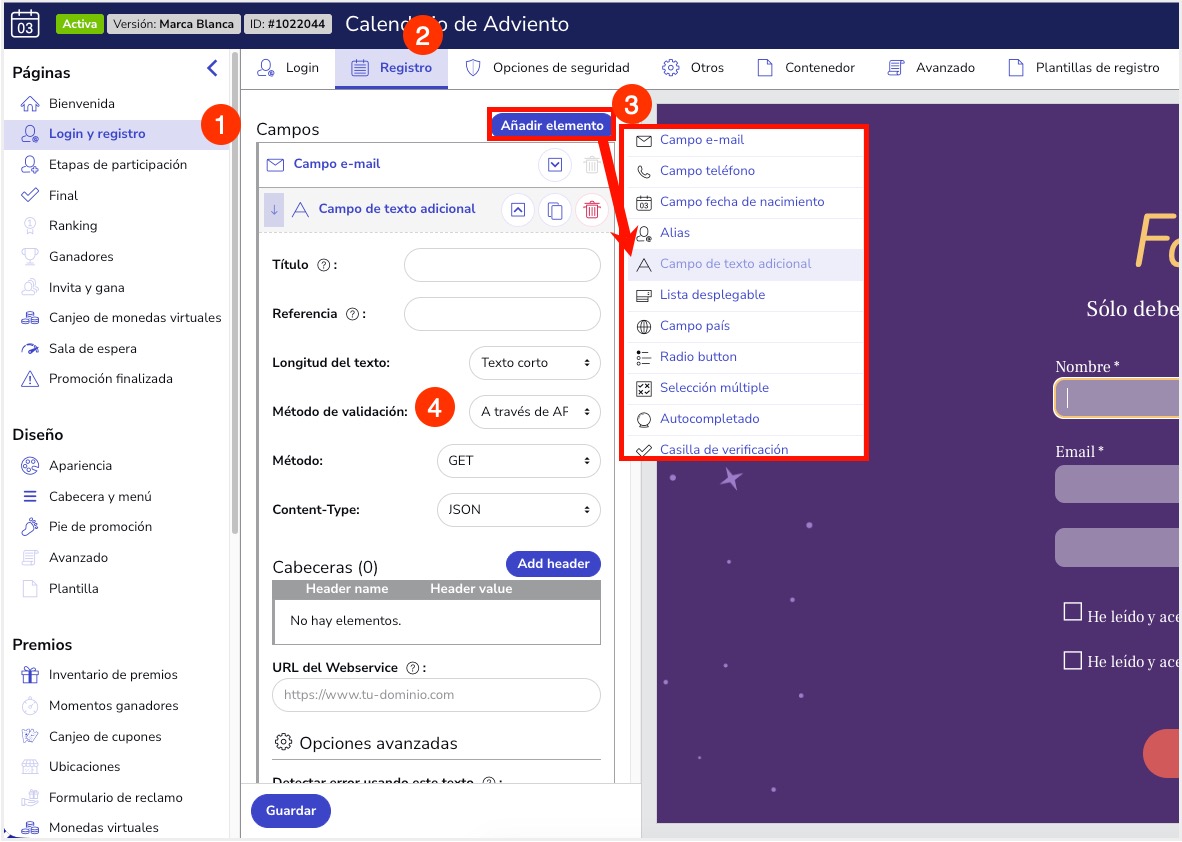Click the help icon beside URL del Webservice
The image size is (1182, 842).
[x=412, y=668]
